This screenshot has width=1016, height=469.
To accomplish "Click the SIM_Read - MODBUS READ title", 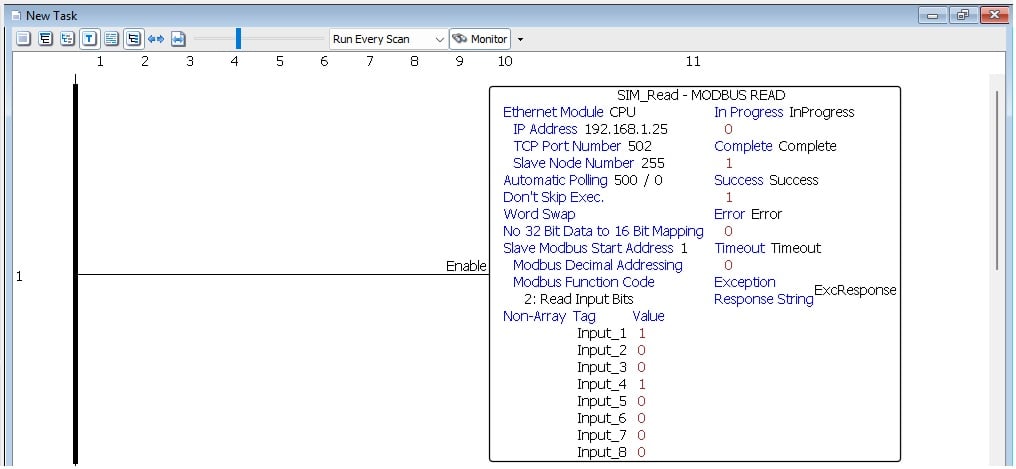I will [x=701, y=95].
